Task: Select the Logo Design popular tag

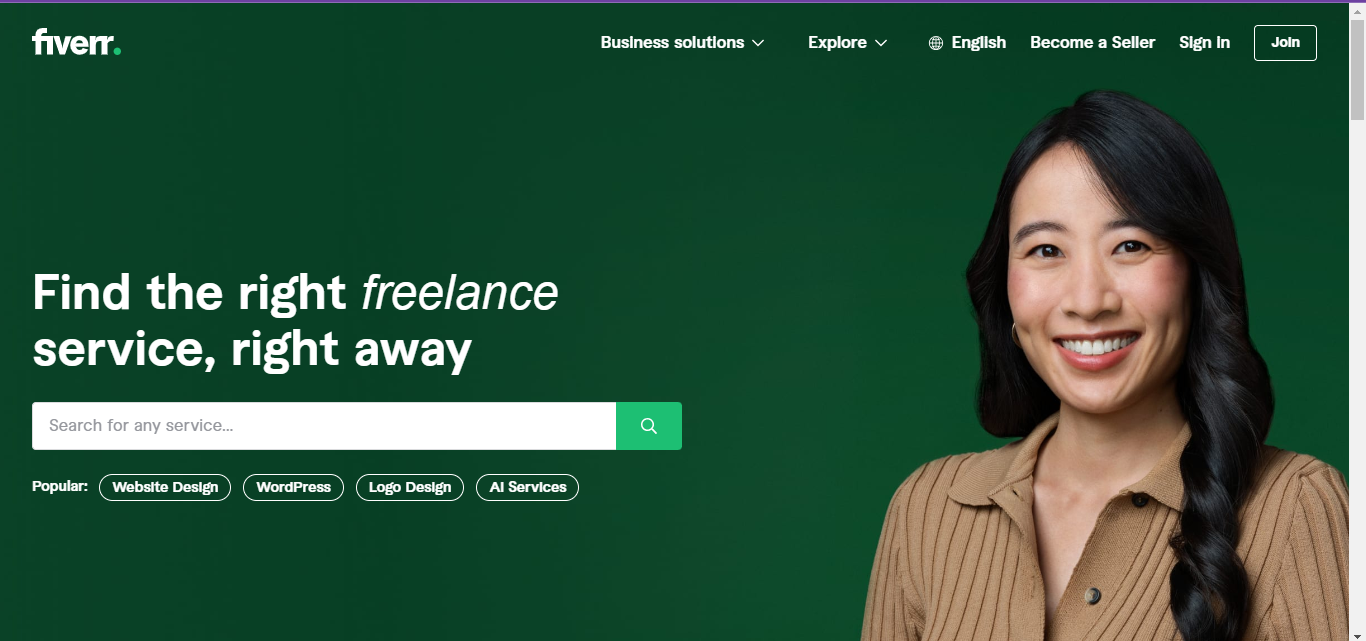Action: click(410, 488)
